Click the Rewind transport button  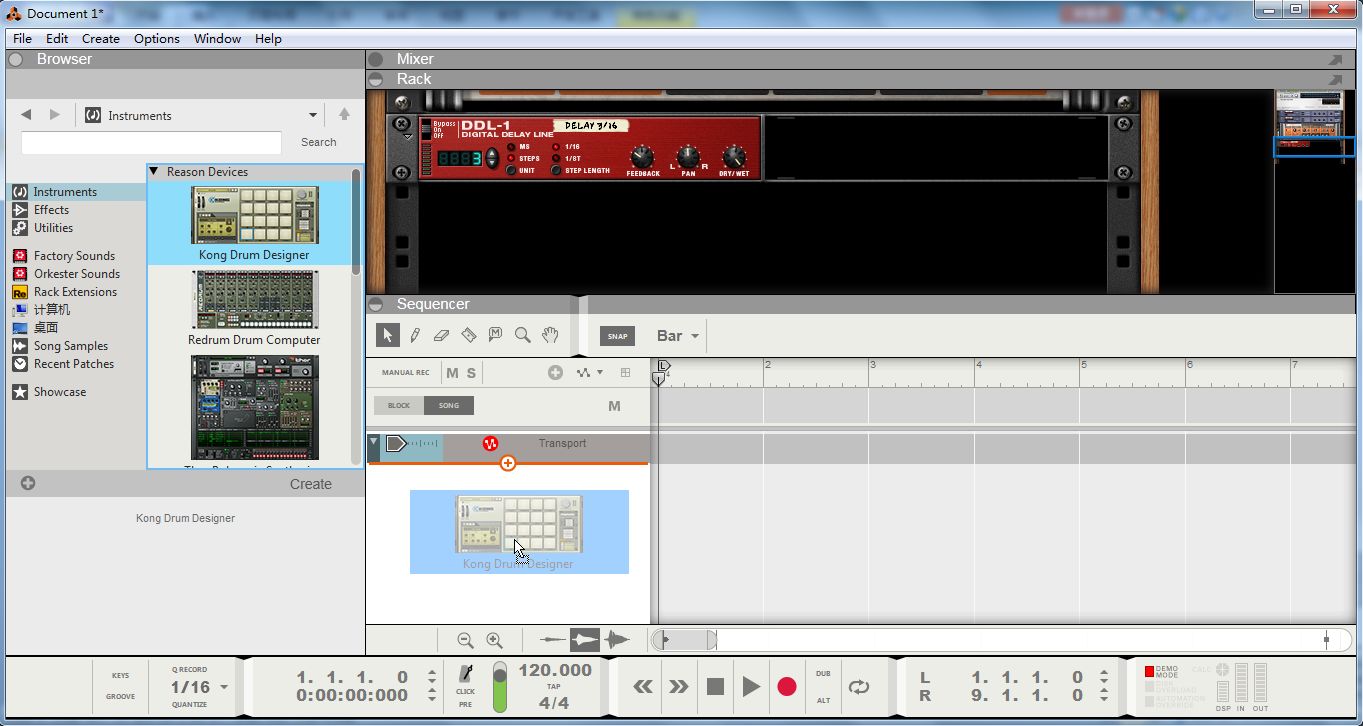click(x=643, y=686)
